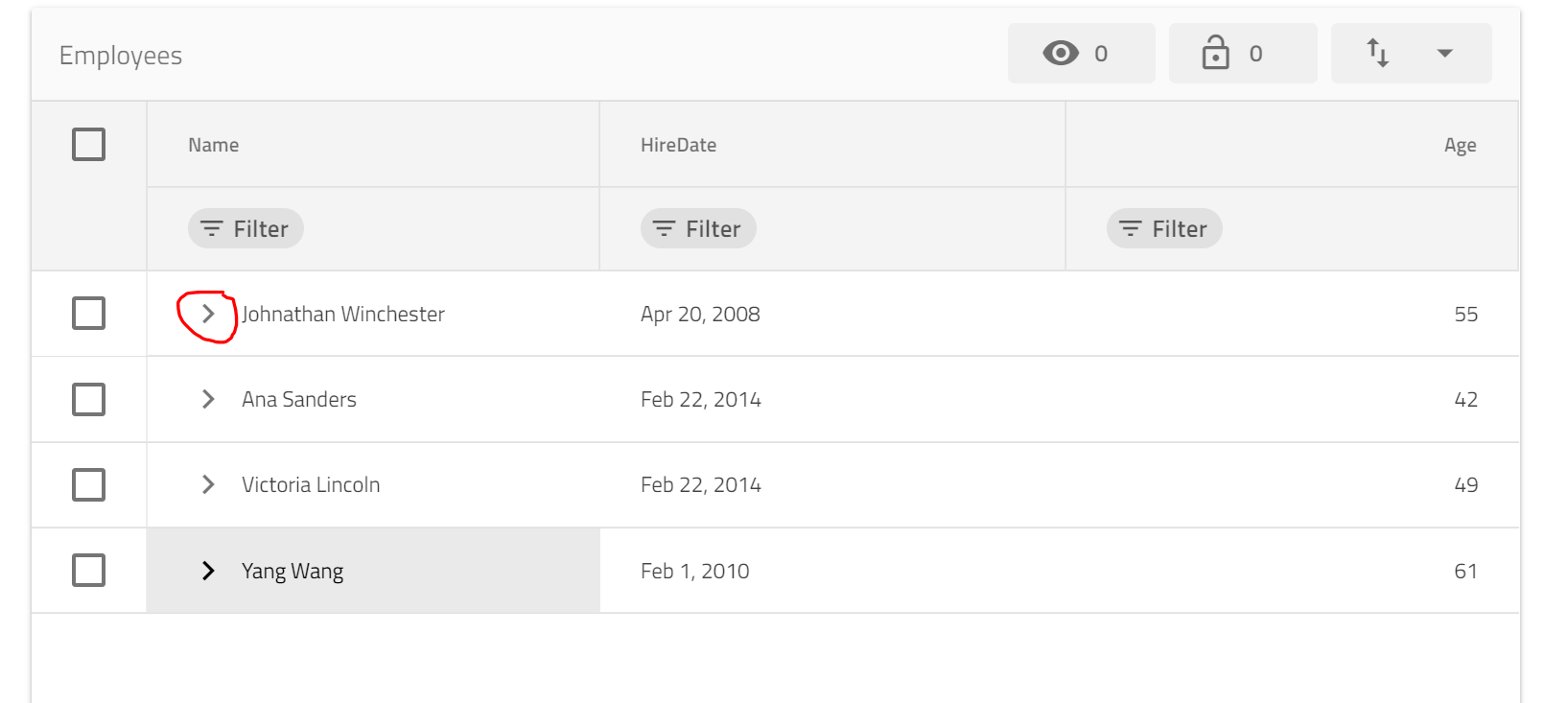This screenshot has height=703, width=1568.
Task: Click the Employees title label
Action: click(120, 55)
